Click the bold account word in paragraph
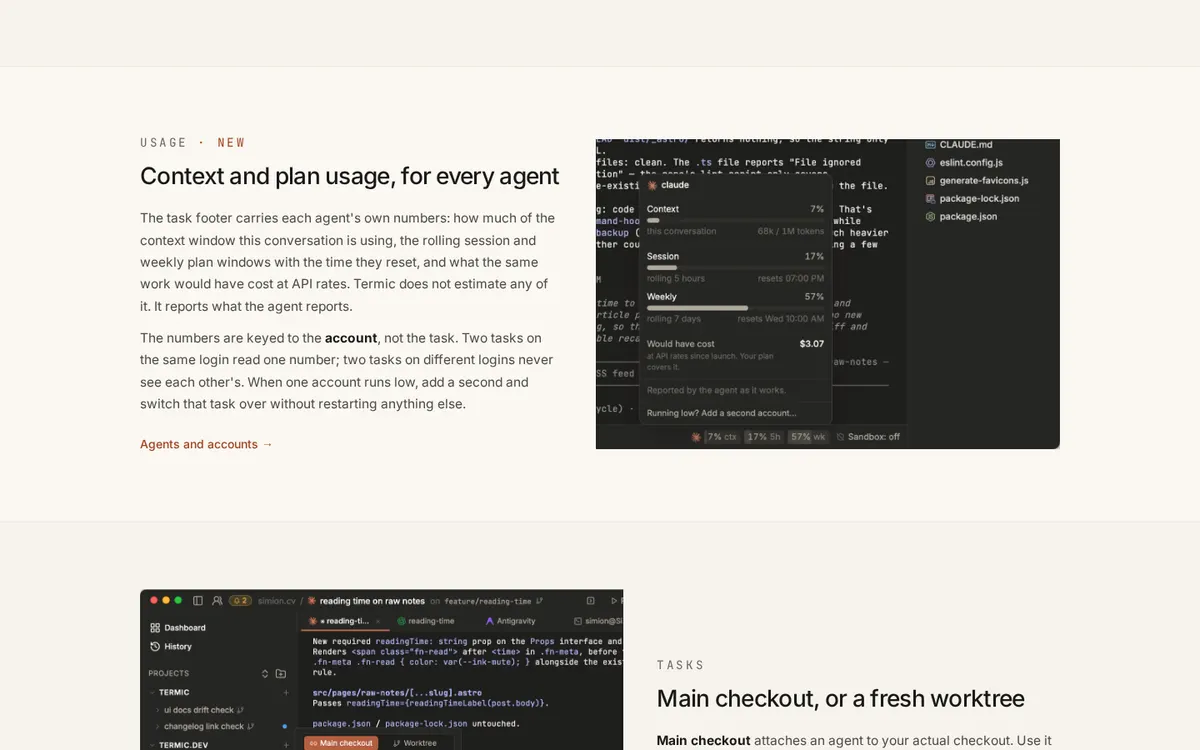Image resolution: width=1200 pixels, height=750 pixels. click(x=351, y=338)
